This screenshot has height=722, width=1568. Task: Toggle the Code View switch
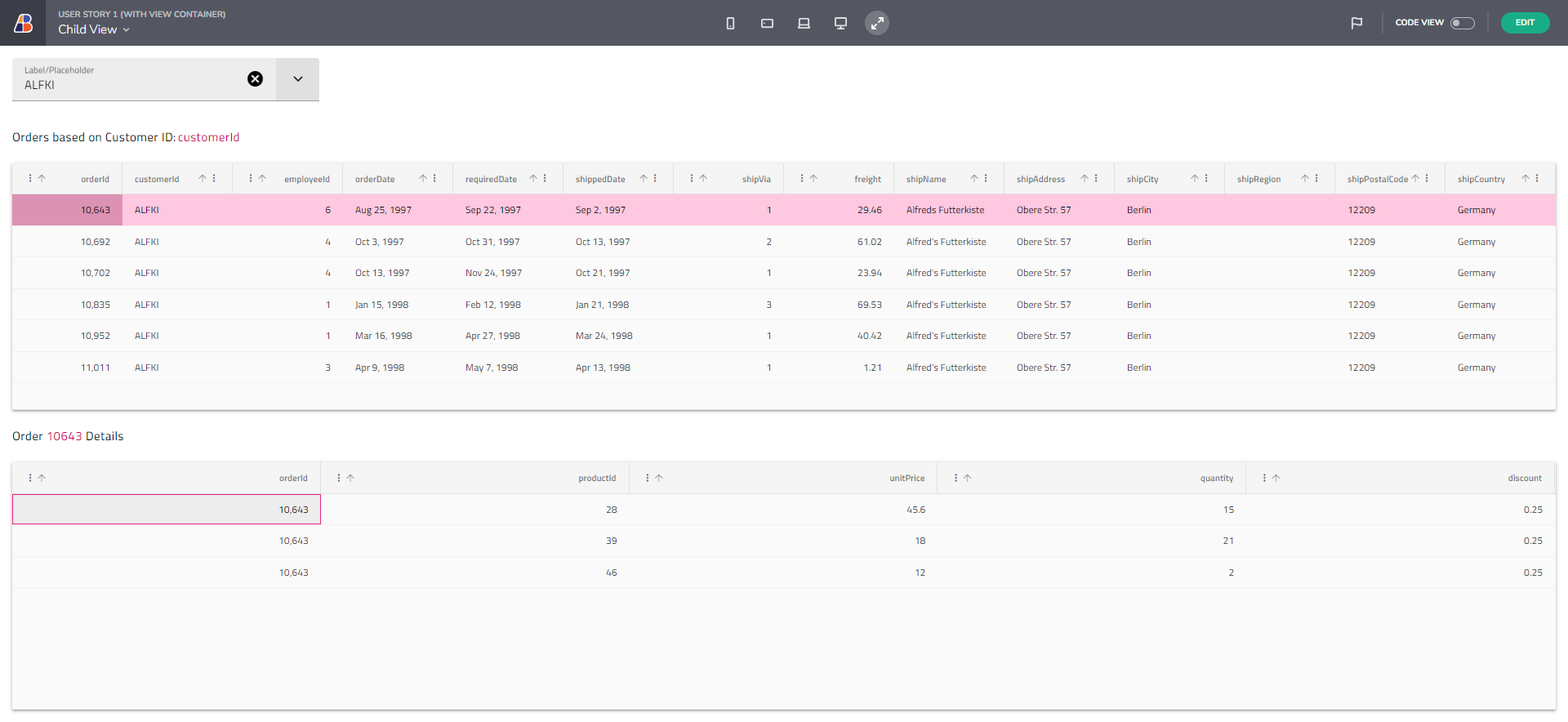(x=1462, y=23)
